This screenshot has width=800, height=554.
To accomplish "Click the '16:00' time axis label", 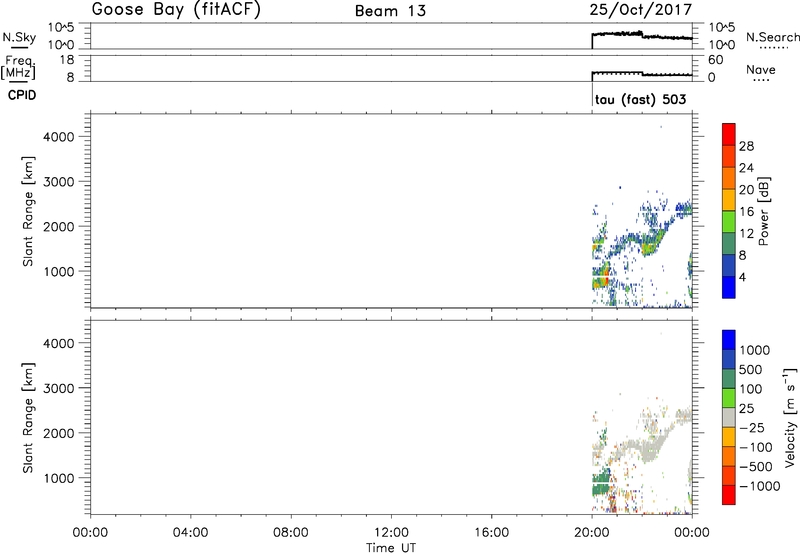I will [491, 533].
